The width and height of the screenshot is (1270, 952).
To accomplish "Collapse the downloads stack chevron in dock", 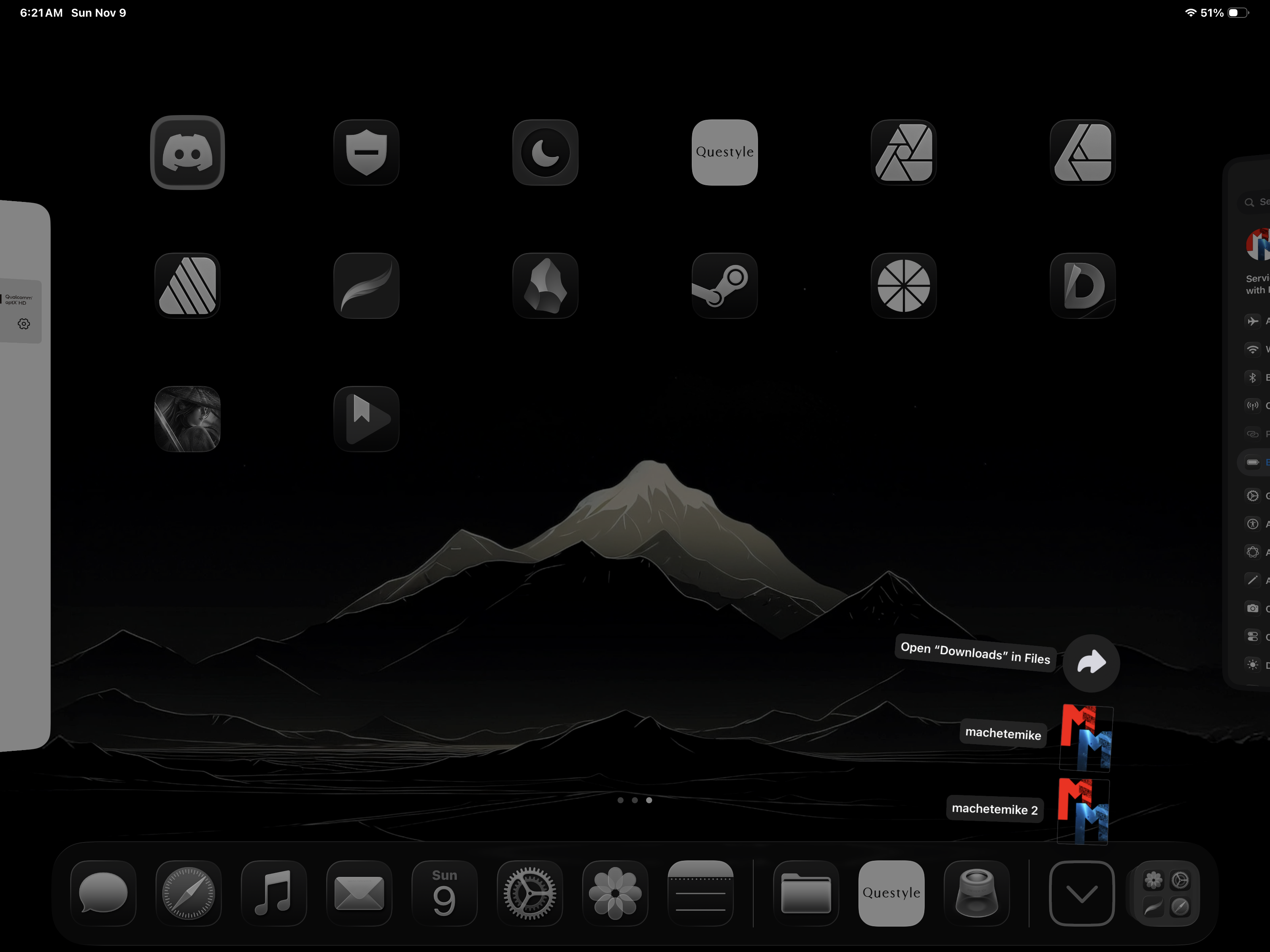I will tap(1081, 893).
